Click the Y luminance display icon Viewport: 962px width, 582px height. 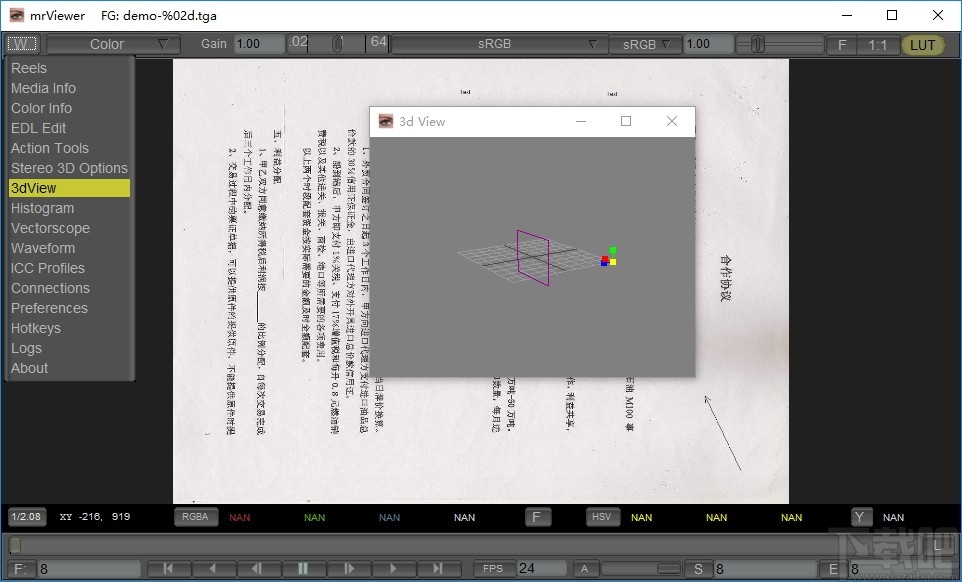pyautogui.click(x=860, y=517)
